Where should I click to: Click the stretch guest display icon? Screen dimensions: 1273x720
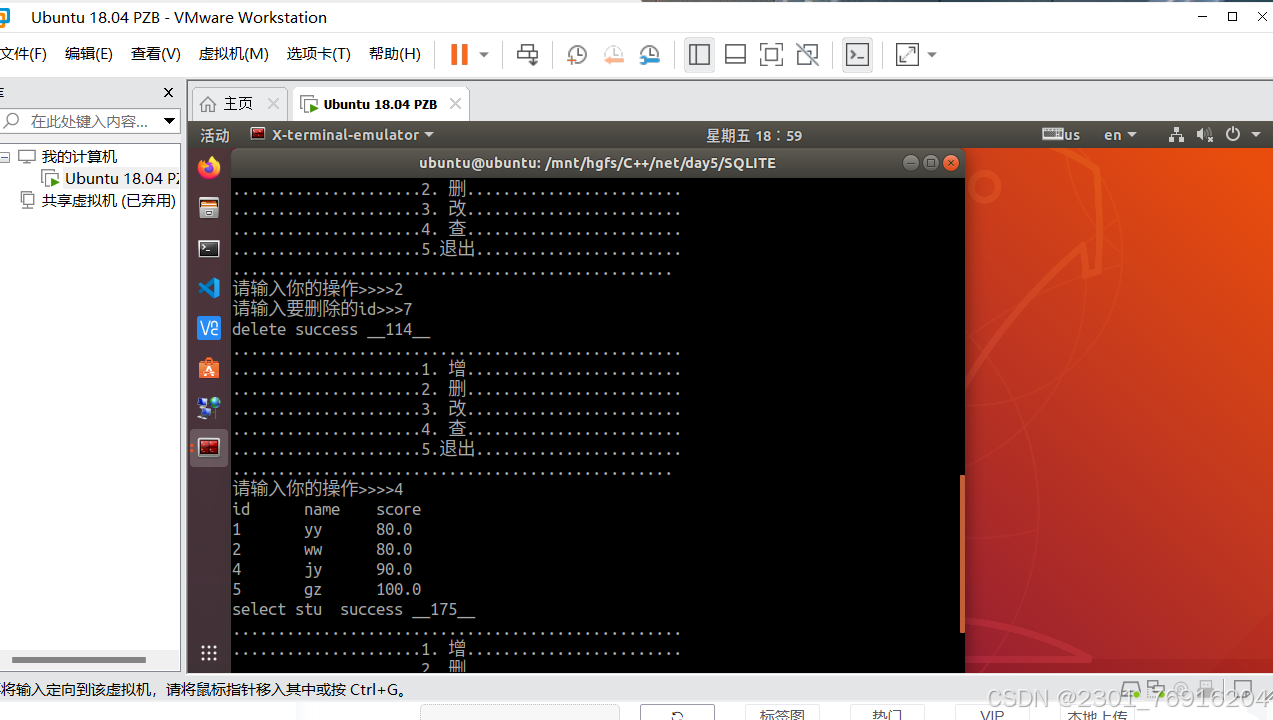pyautogui.click(x=907, y=55)
